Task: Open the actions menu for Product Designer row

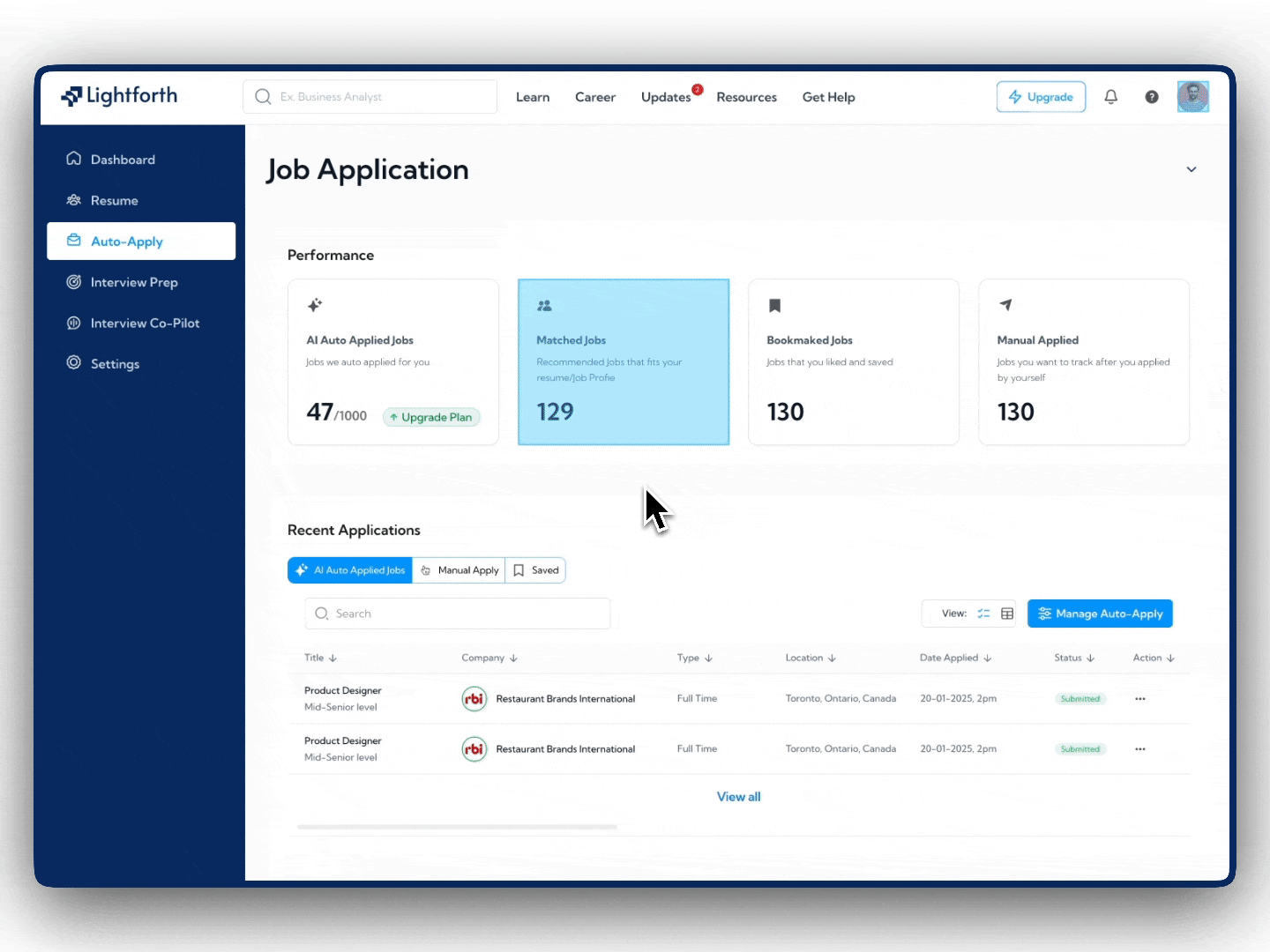Action: coord(1139,698)
